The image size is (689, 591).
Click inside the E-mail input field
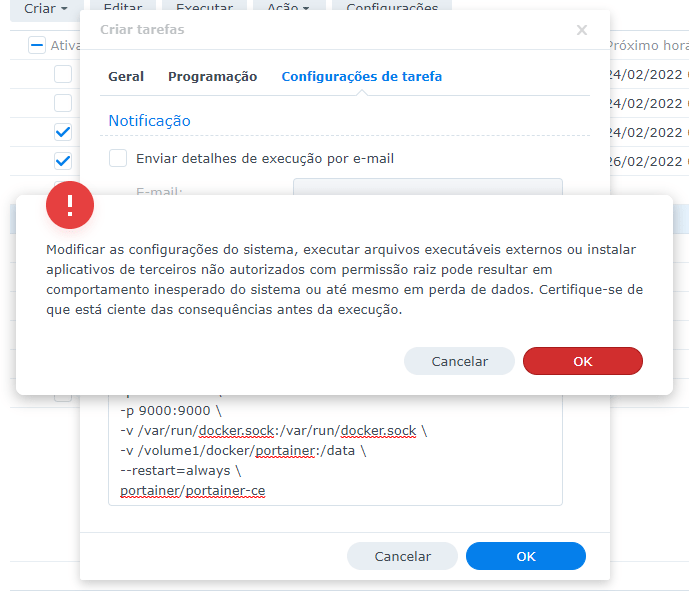(x=427, y=189)
